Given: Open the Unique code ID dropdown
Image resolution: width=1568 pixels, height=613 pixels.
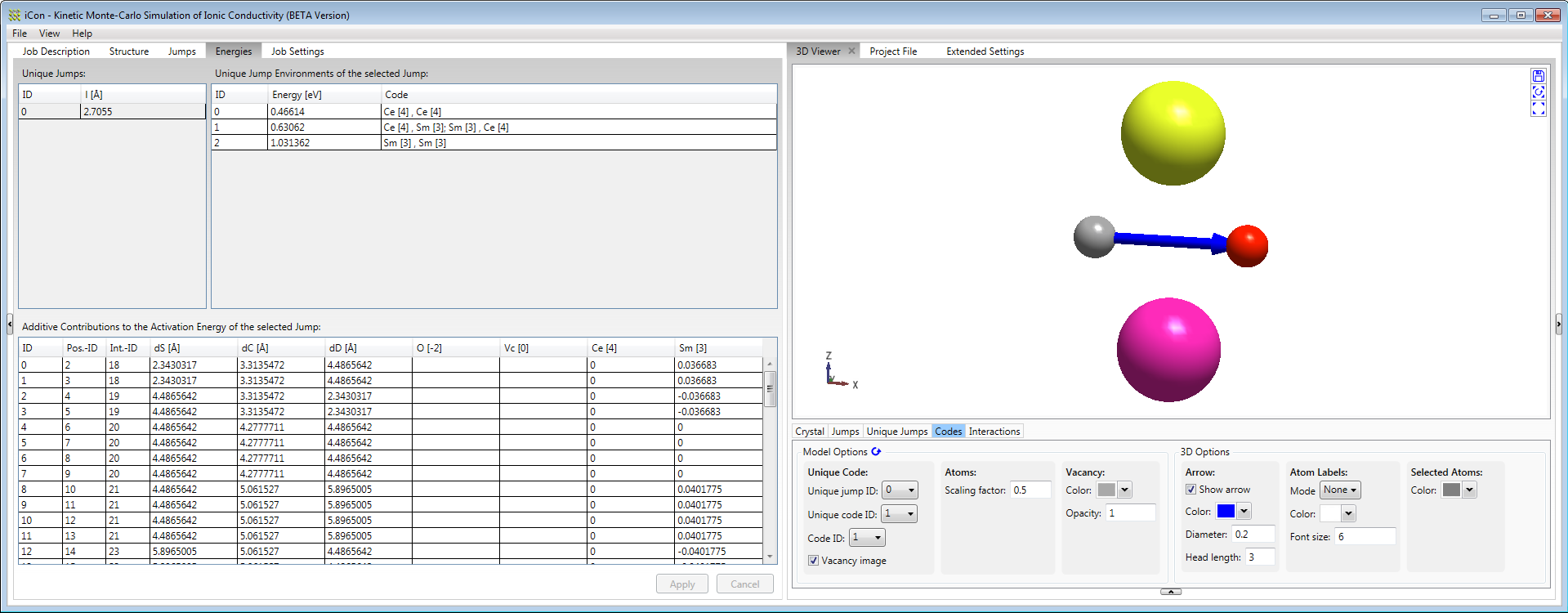Looking at the screenshot, I should 900,514.
